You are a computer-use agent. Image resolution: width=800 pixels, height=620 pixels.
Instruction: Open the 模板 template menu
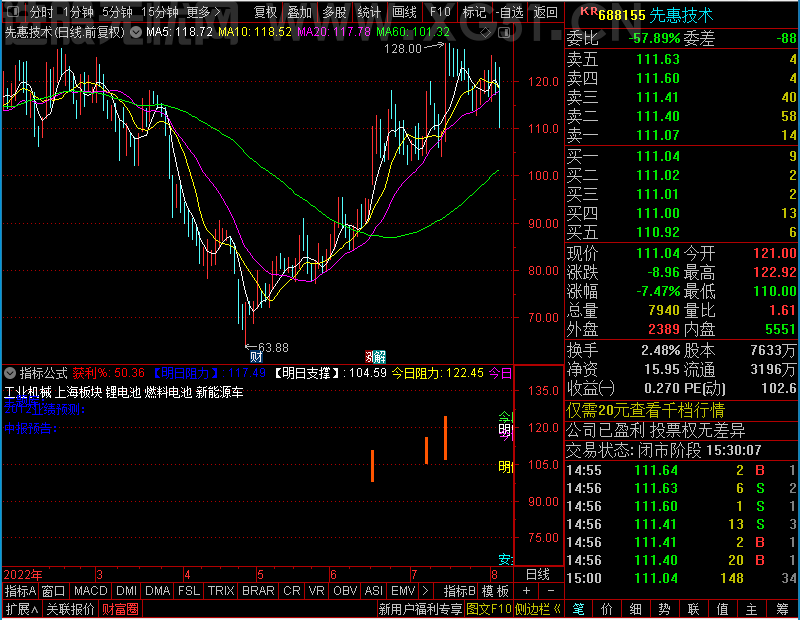(x=495, y=591)
